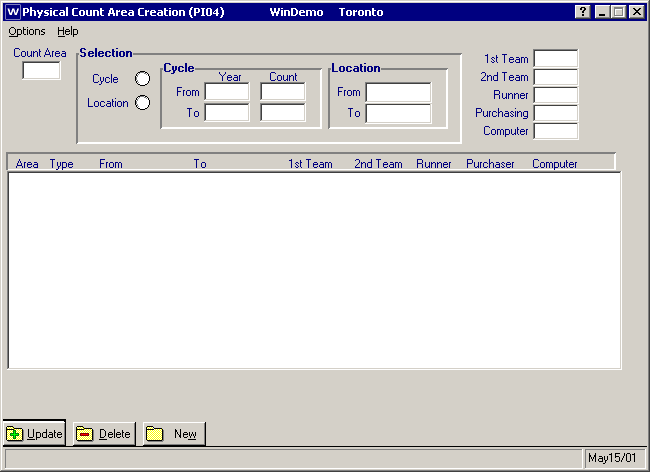Click the Cycle From Year field
The width and height of the screenshot is (650, 472).
227,92
